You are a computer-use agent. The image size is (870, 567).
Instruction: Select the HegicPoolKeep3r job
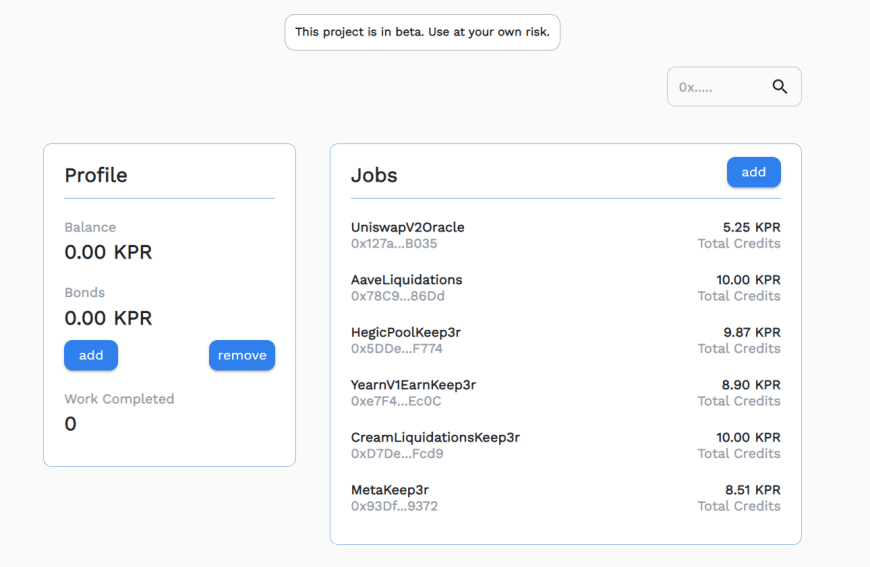tap(405, 332)
